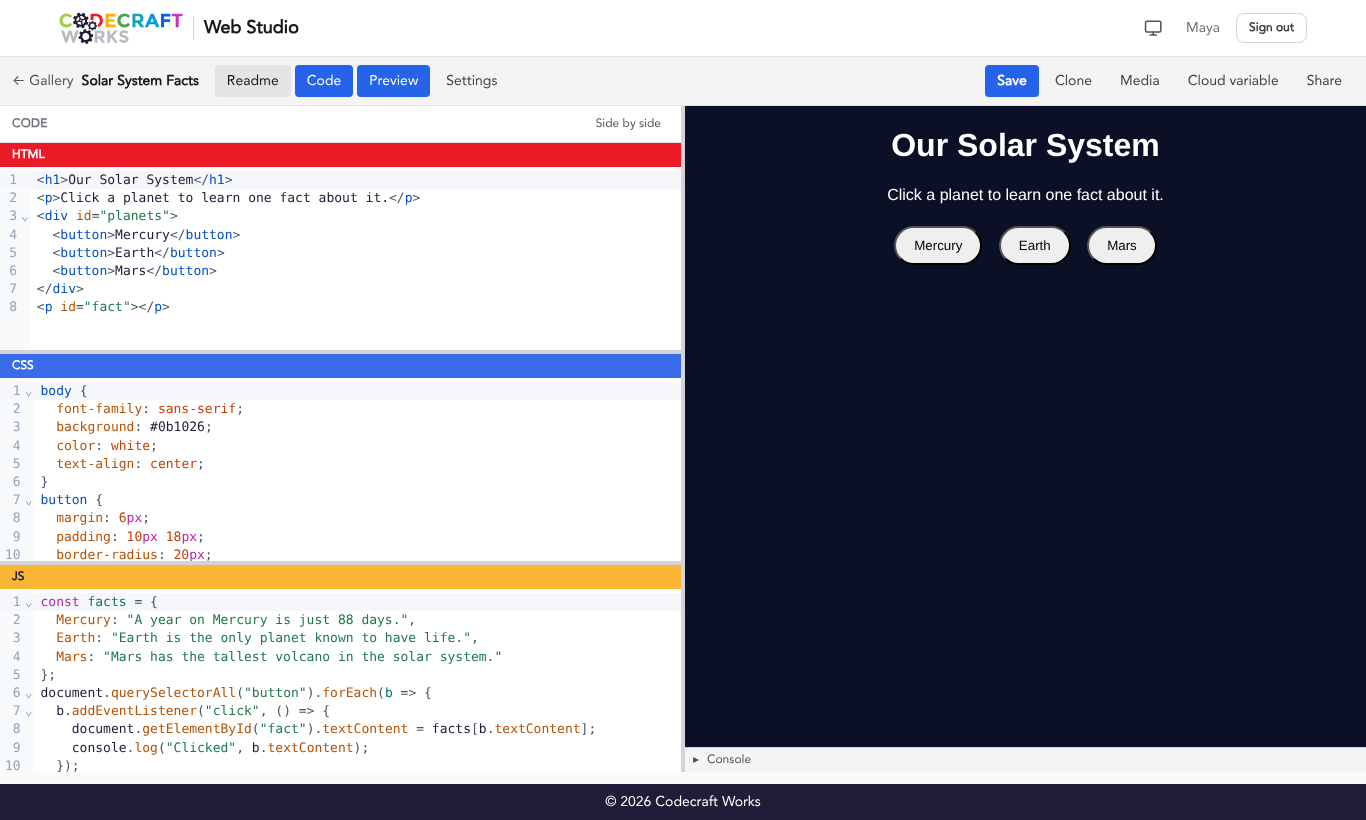Toggle the Side by side layout
1366x820 pixels.
[628, 124]
